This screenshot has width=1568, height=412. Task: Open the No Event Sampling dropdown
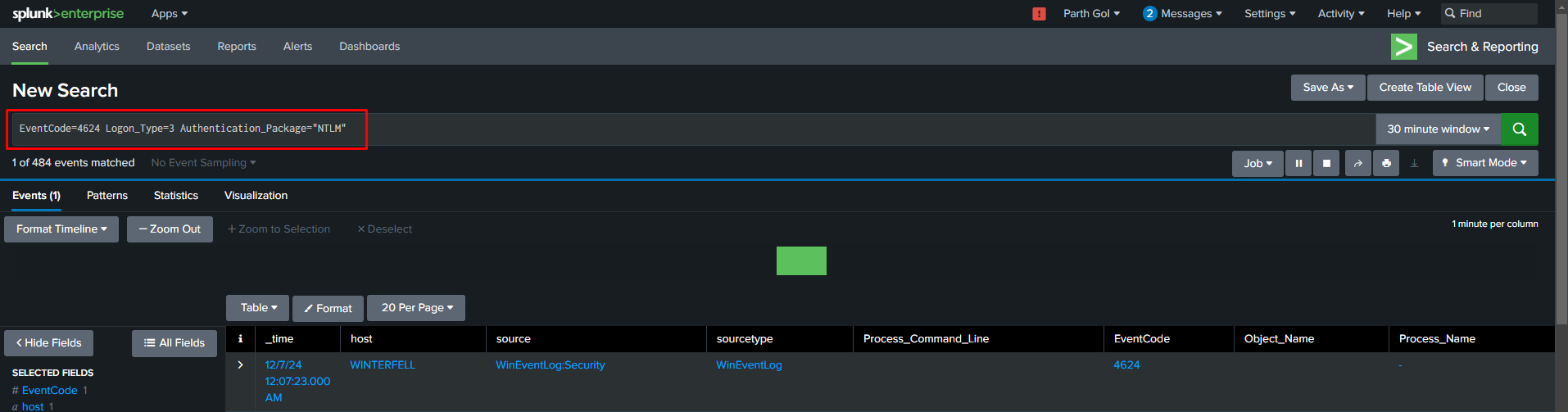pos(203,163)
